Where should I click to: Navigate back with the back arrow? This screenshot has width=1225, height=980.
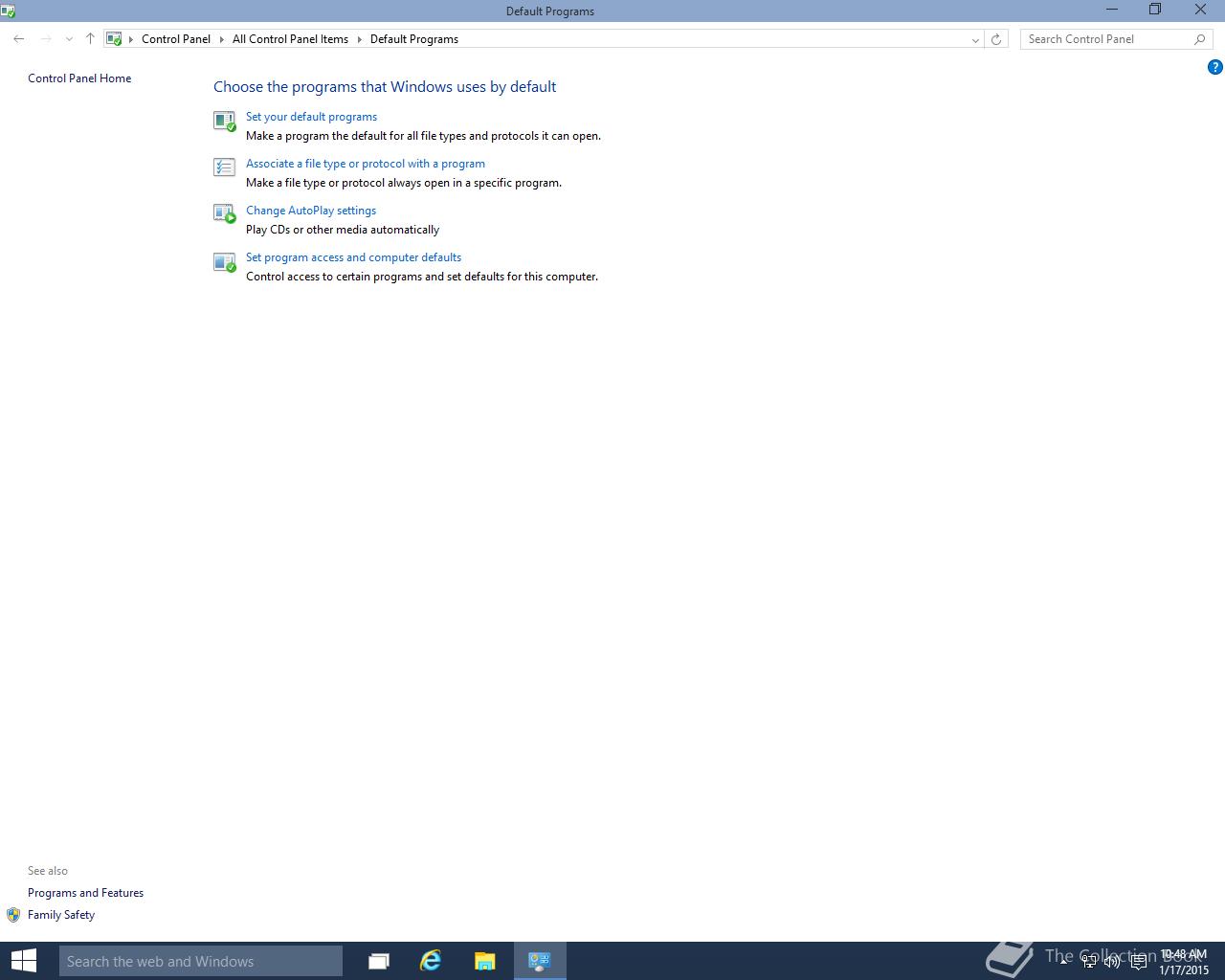[x=19, y=39]
